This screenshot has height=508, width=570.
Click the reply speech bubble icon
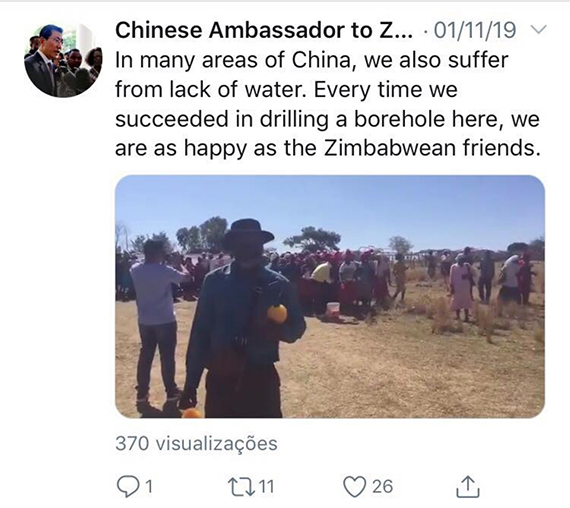pyautogui.click(x=128, y=487)
